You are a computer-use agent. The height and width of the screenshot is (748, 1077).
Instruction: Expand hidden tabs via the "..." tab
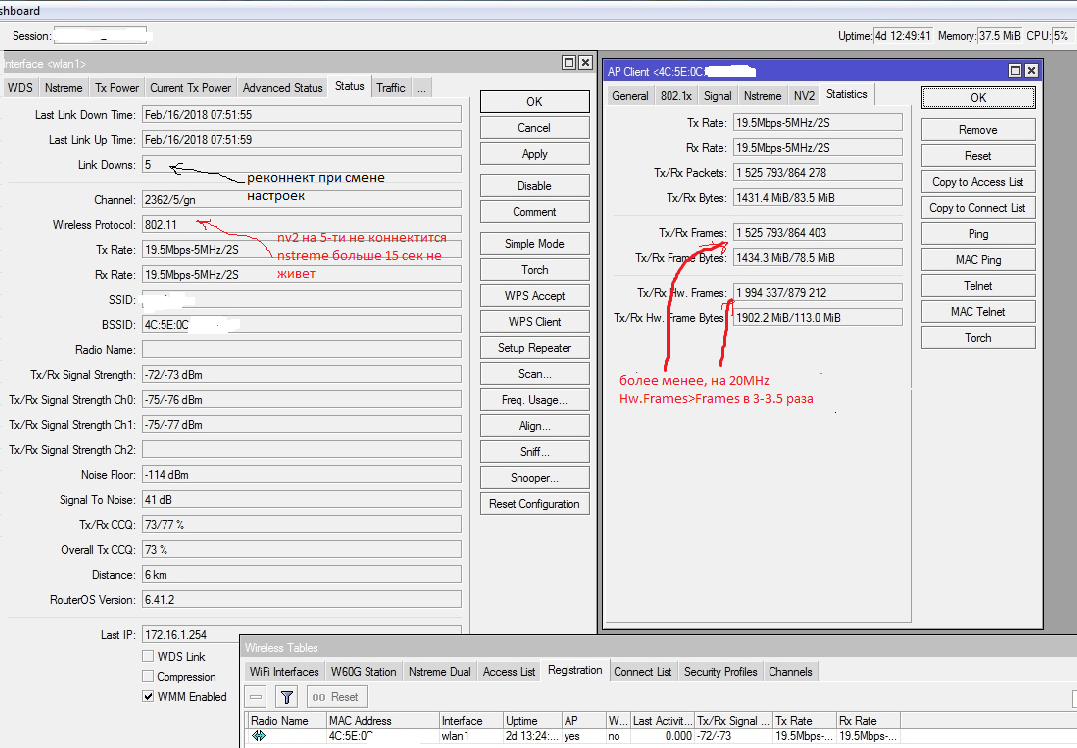click(x=421, y=88)
